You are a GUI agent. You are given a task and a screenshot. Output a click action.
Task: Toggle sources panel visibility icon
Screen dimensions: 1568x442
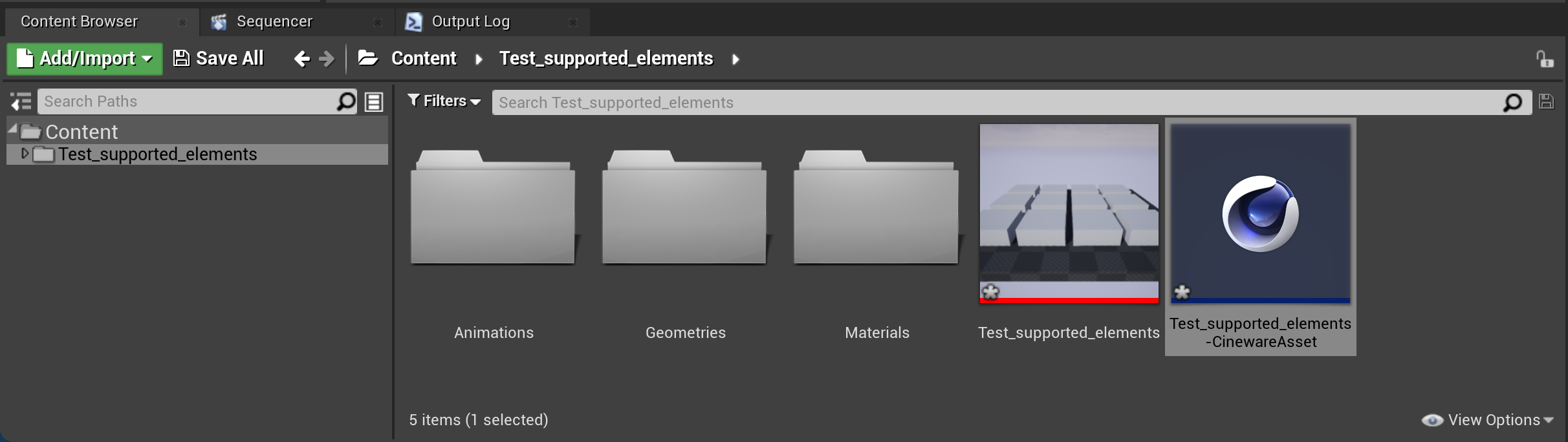pos(21,101)
